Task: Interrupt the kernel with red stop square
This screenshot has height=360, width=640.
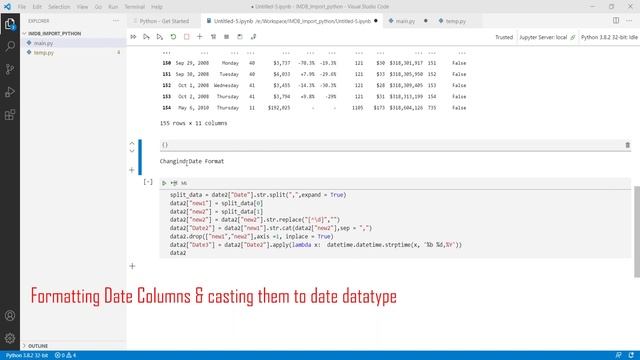Action: click(x=187, y=37)
